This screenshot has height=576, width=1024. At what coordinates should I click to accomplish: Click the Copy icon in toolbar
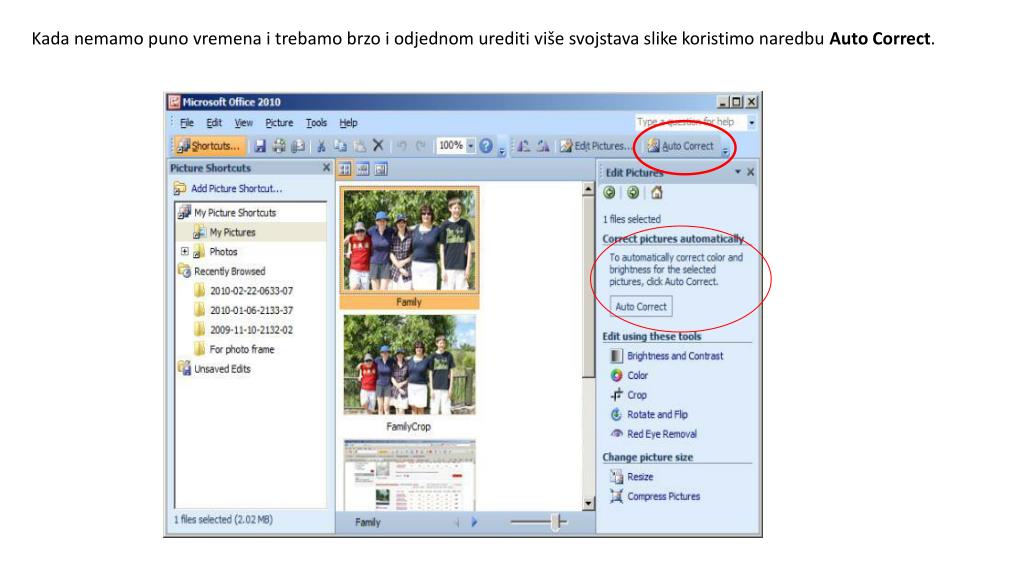pos(340,146)
